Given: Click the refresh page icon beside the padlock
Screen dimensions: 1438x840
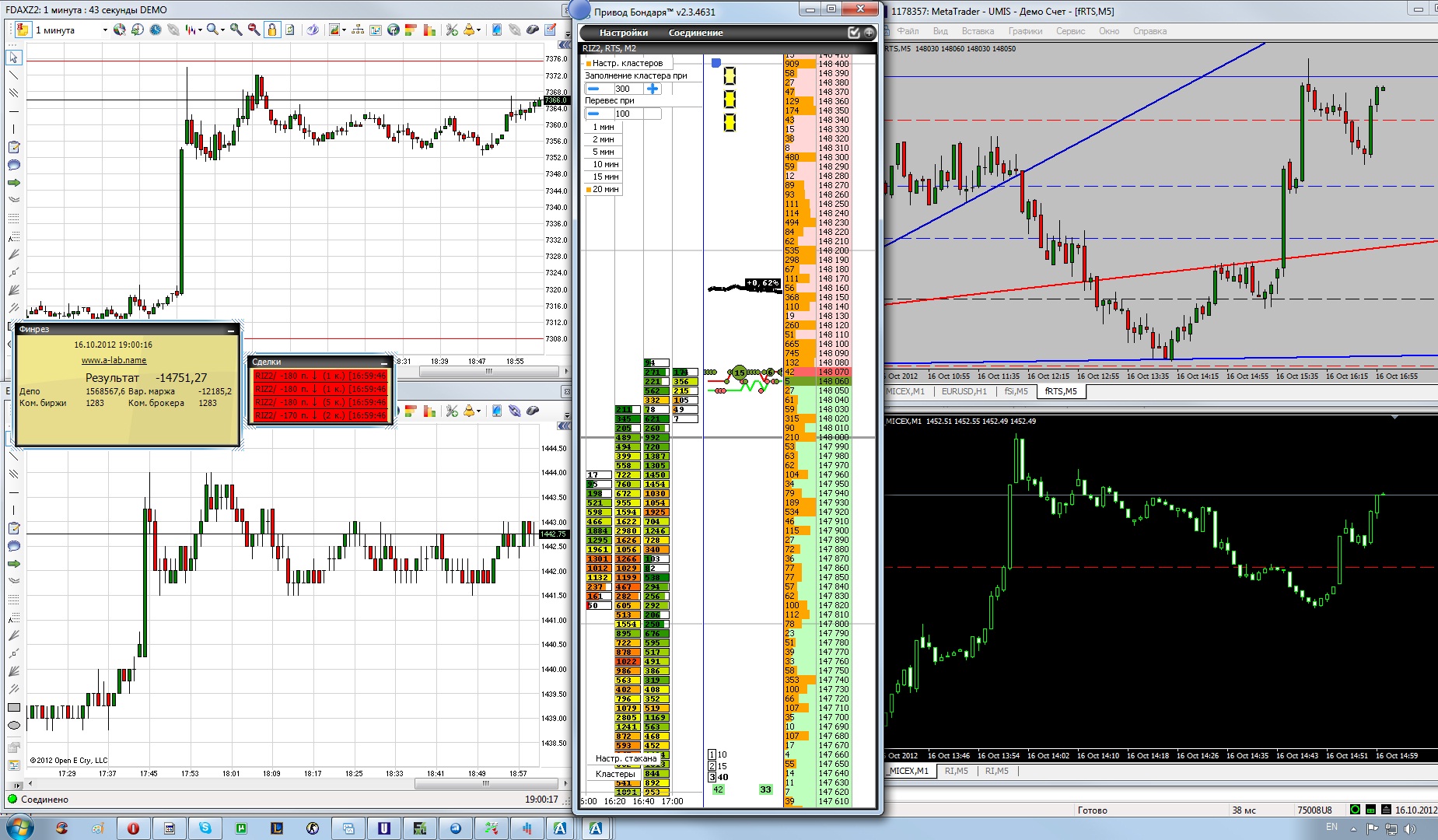Looking at the screenshot, I should click(290, 30).
